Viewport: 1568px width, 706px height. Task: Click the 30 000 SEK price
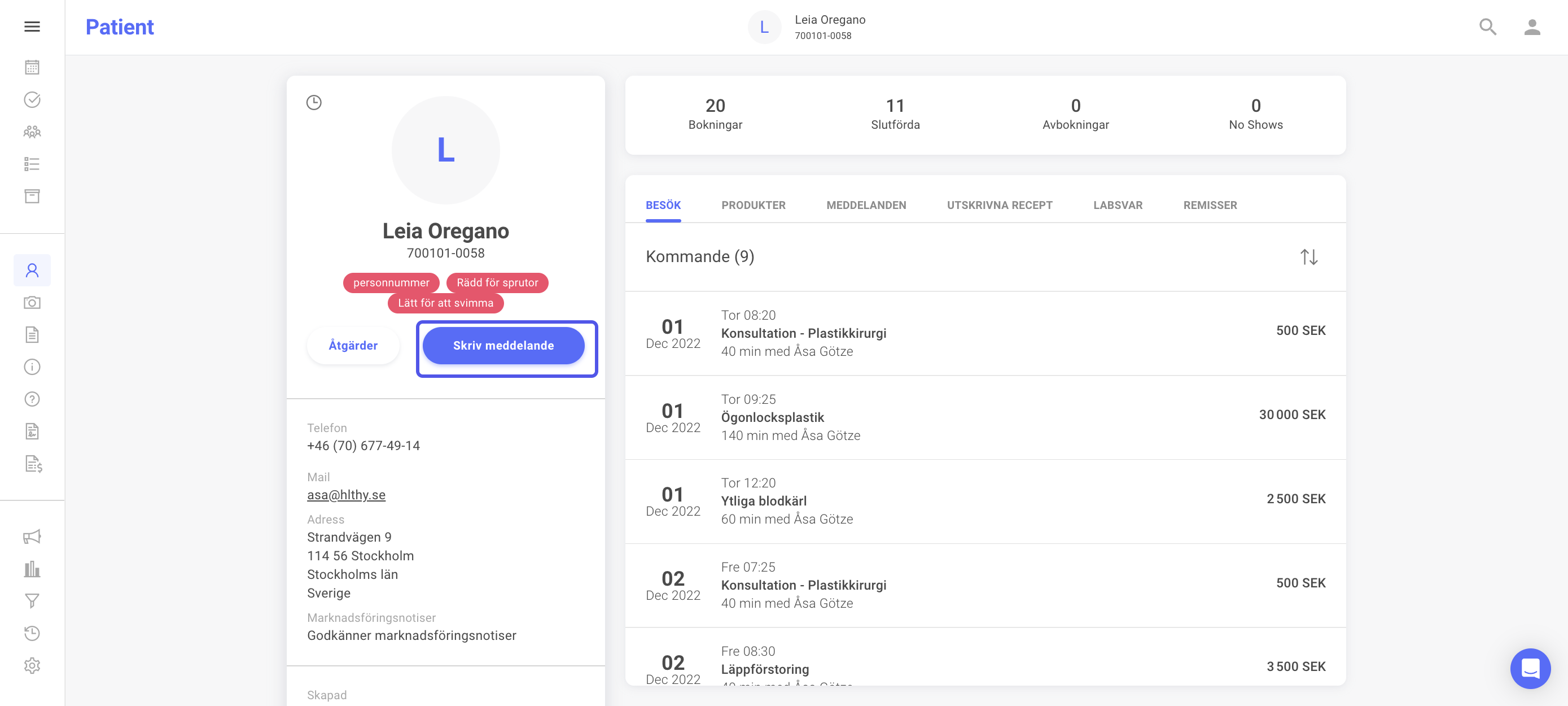[1292, 414]
